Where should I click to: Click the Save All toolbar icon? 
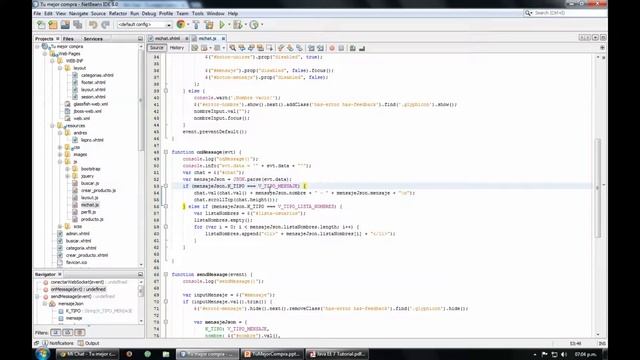(x=78, y=25)
